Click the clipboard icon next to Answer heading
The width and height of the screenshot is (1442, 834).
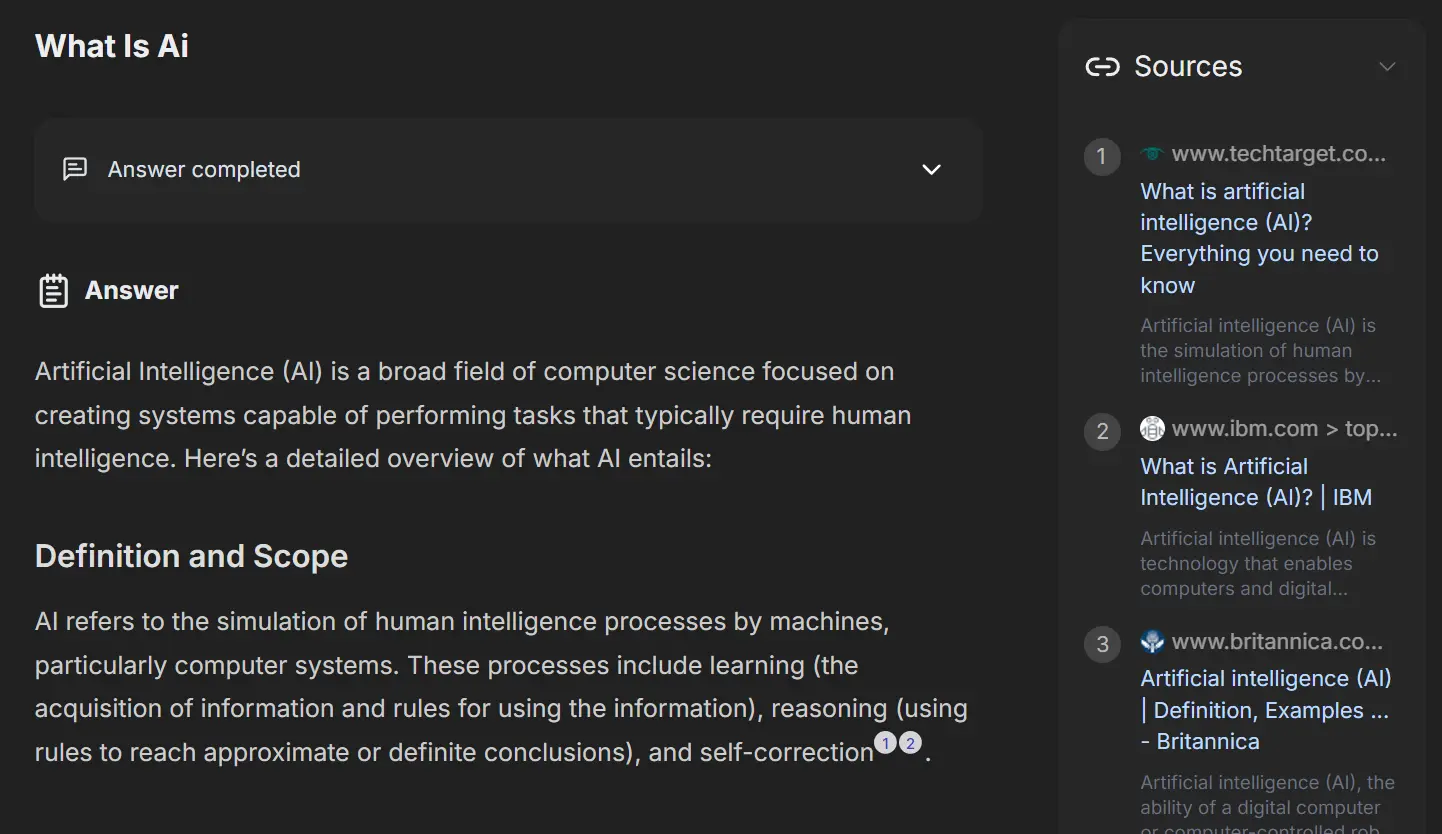[54, 289]
